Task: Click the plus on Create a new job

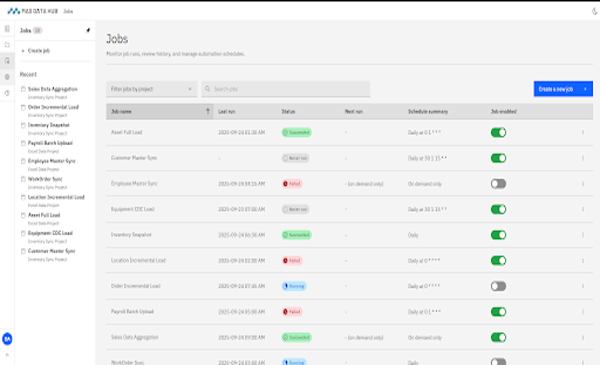Action: click(585, 89)
